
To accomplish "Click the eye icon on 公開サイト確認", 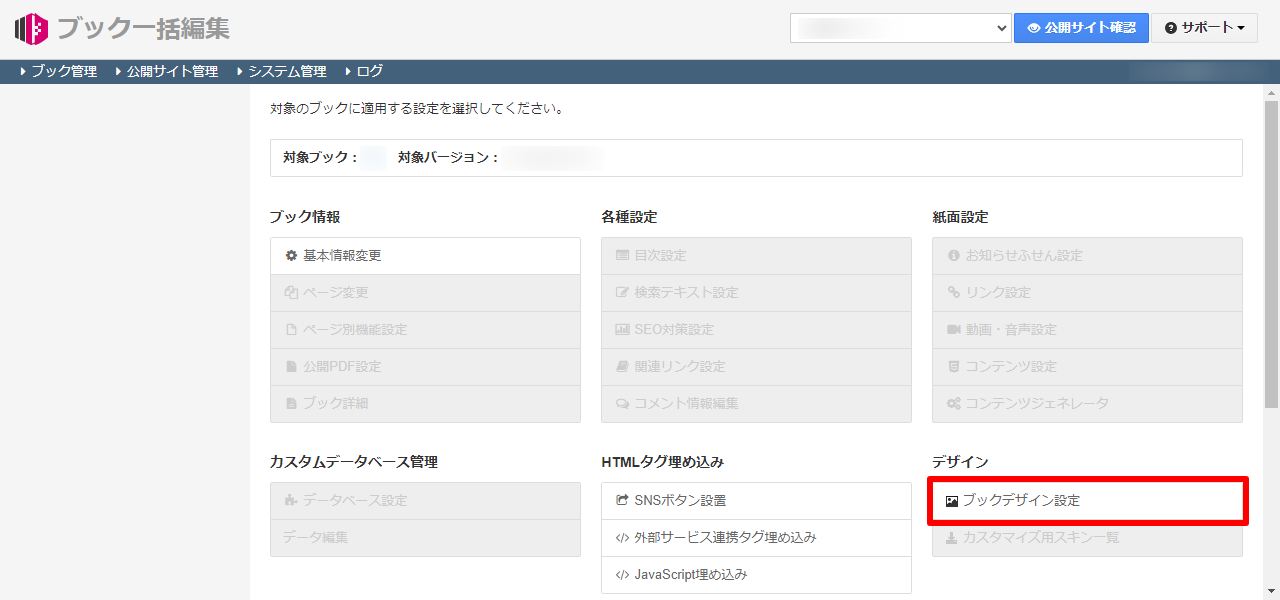I will (x=1034, y=28).
